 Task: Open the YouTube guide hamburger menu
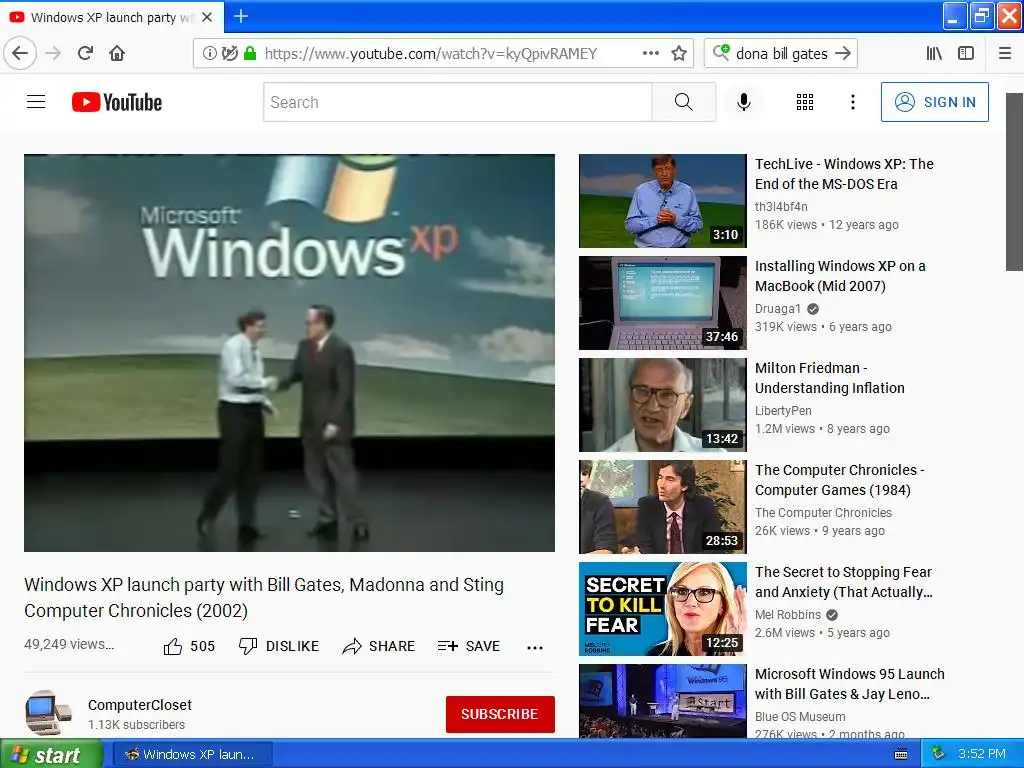pos(36,102)
